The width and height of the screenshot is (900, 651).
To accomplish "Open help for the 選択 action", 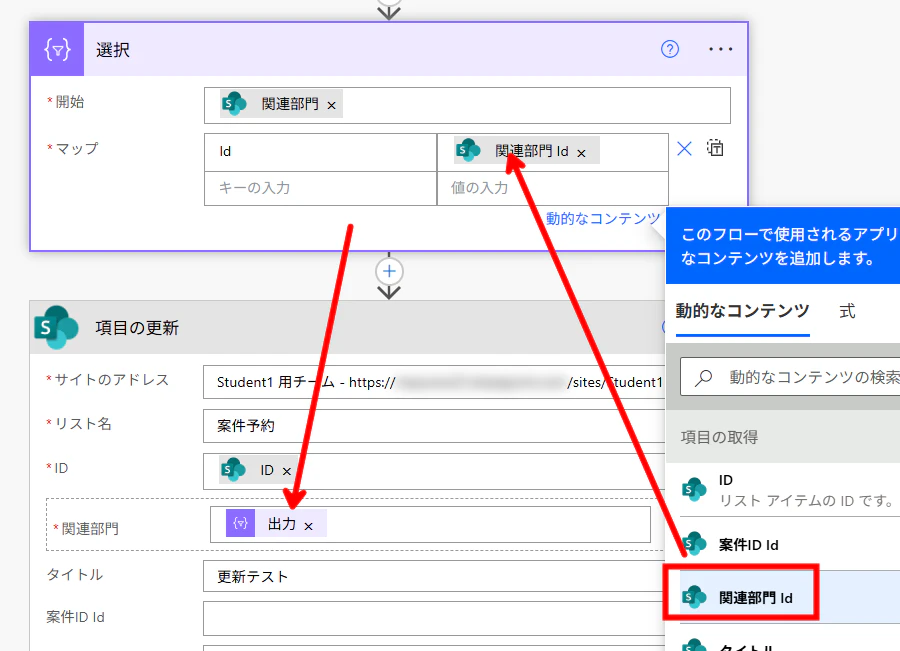I will 669,49.
